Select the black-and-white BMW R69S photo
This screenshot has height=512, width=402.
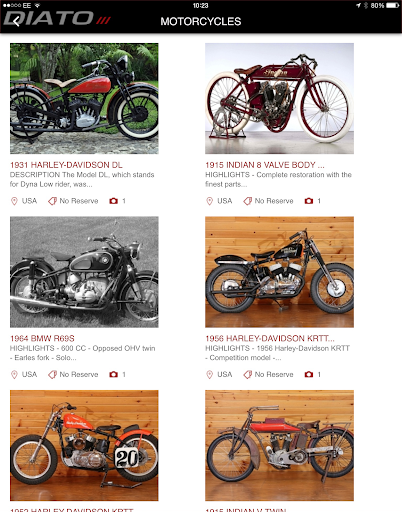point(84,272)
